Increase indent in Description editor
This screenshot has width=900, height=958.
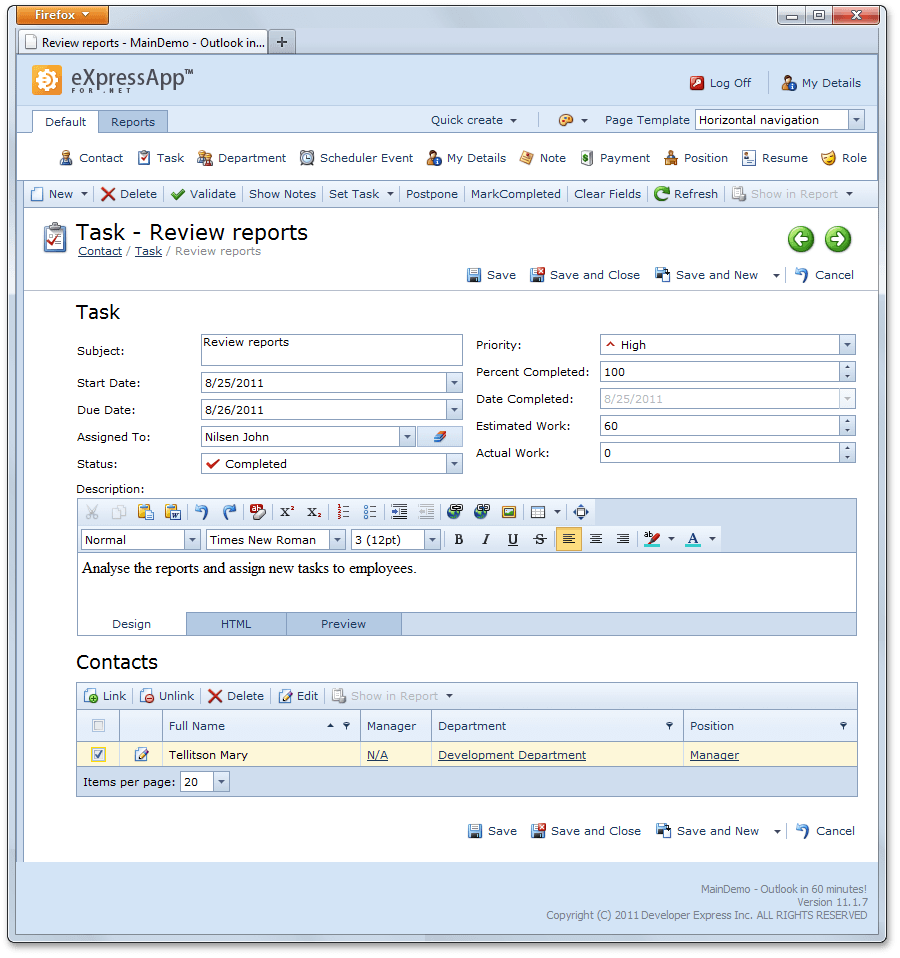[x=399, y=512]
